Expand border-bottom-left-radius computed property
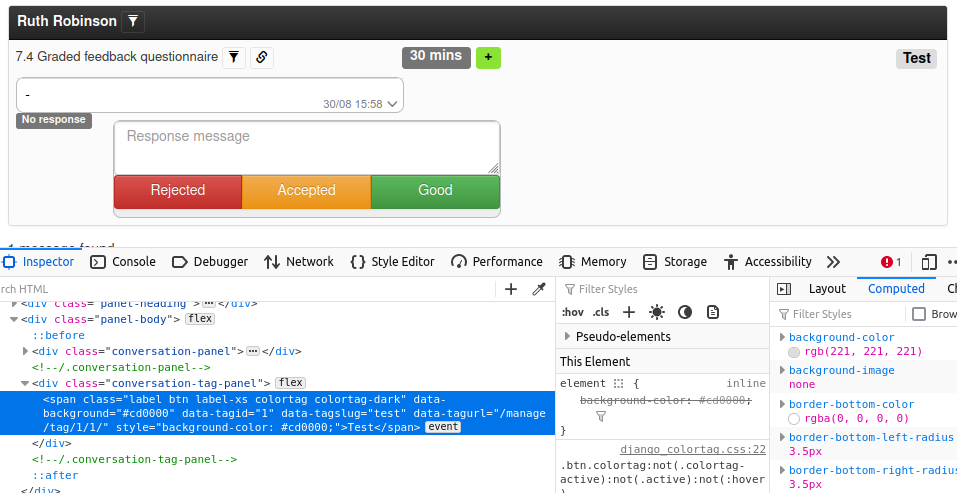Screen dimensions: 957x493 click(782, 437)
